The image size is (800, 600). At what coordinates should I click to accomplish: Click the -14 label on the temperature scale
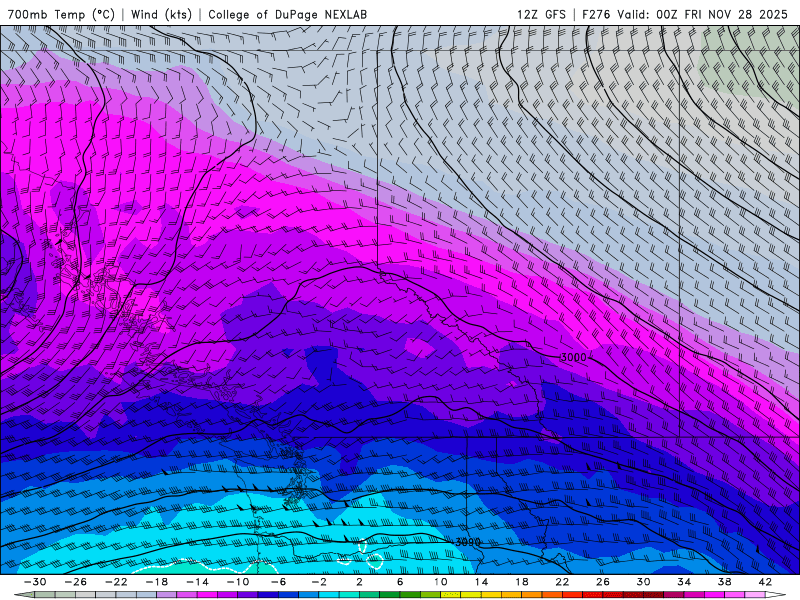pos(197,582)
